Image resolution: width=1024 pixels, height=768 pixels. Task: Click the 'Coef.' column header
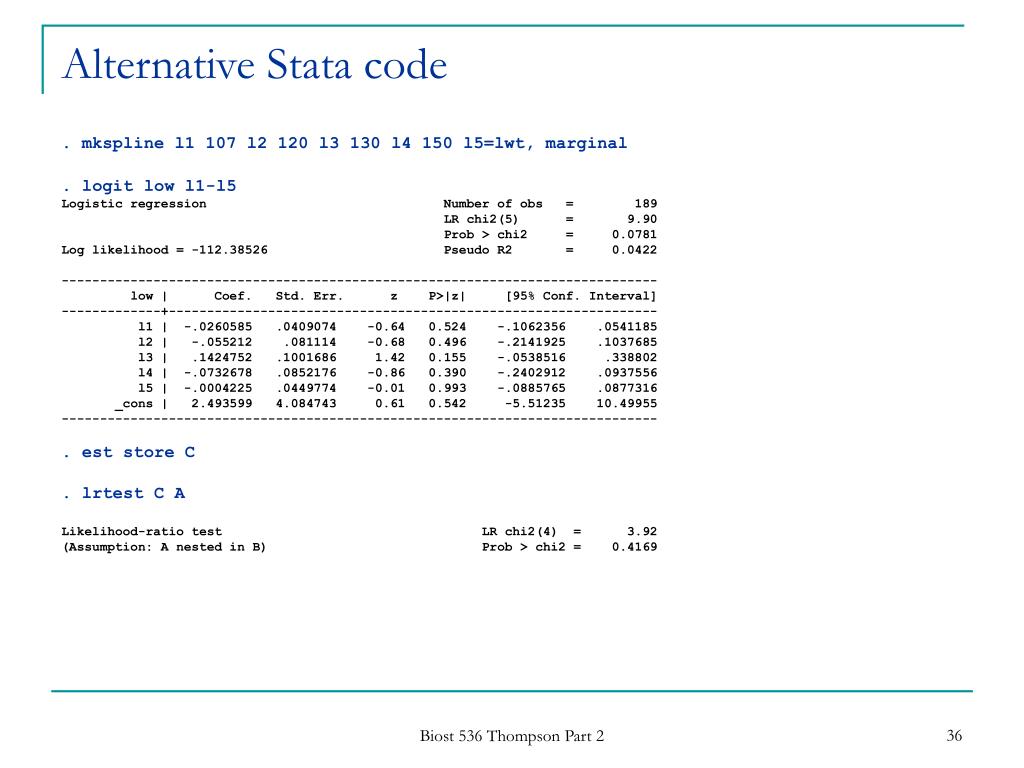[x=232, y=296]
